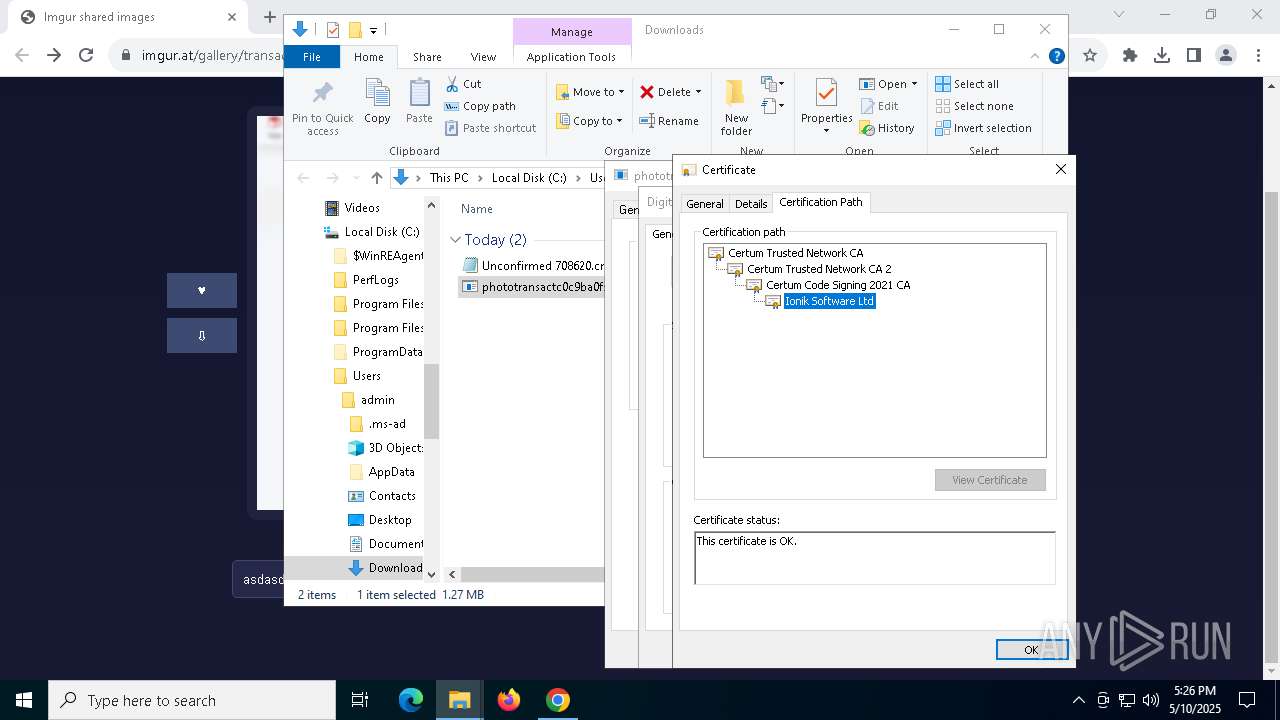This screenshot has width=1280, height=720.
Task: Open Chrome profile avatar icon
Action: 1226,56
